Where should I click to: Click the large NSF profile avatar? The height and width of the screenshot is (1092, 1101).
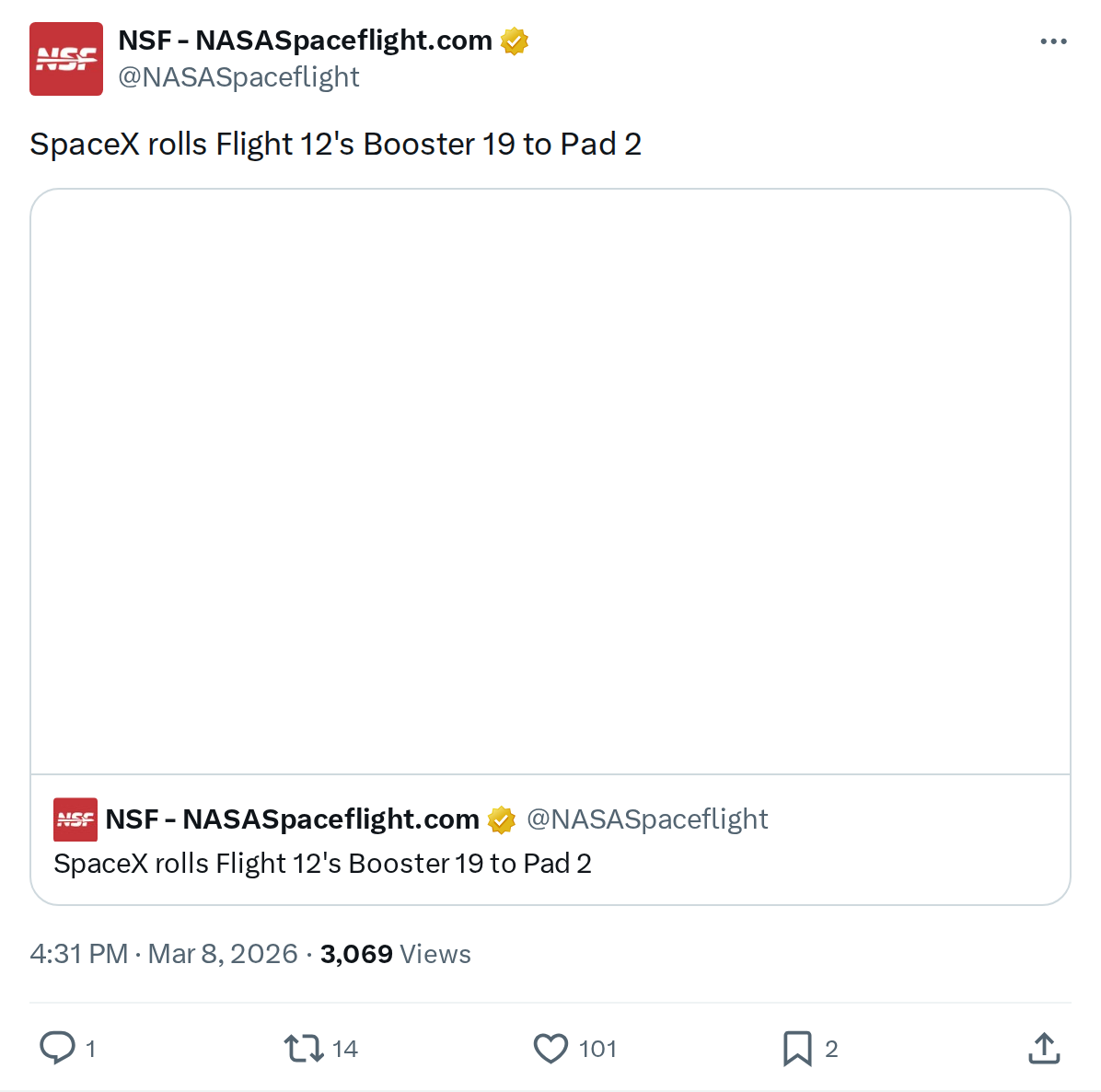click(x=66, y=59)
